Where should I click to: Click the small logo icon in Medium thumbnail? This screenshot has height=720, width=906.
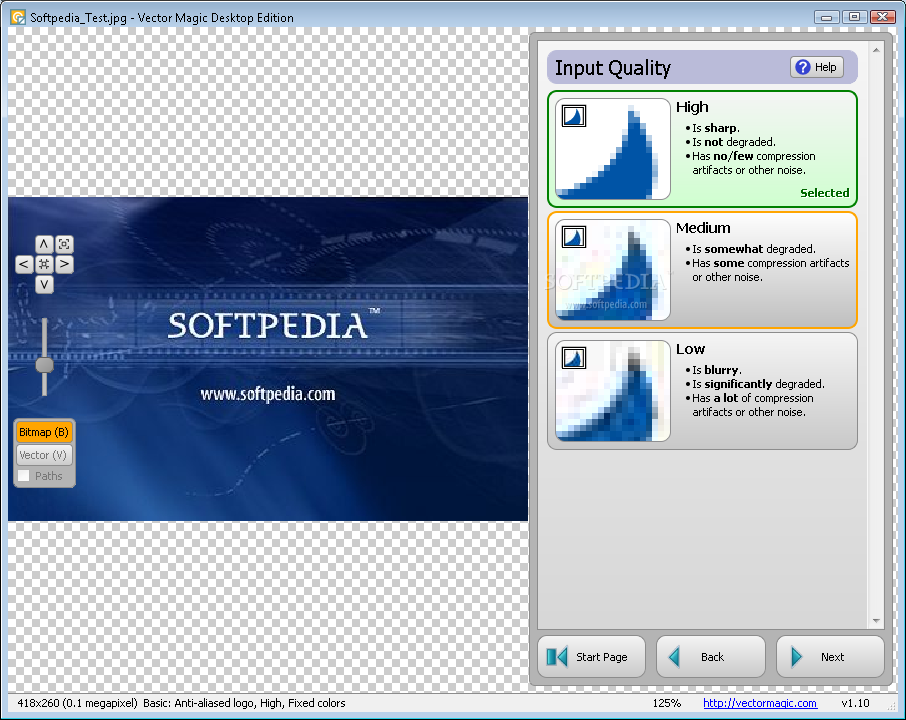(x=574, y=237)
